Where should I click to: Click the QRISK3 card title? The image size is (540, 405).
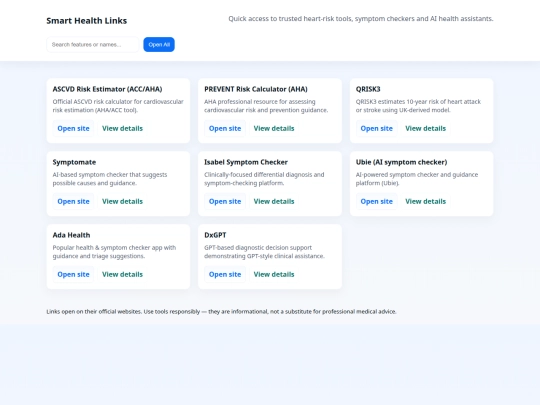(368, 89)
